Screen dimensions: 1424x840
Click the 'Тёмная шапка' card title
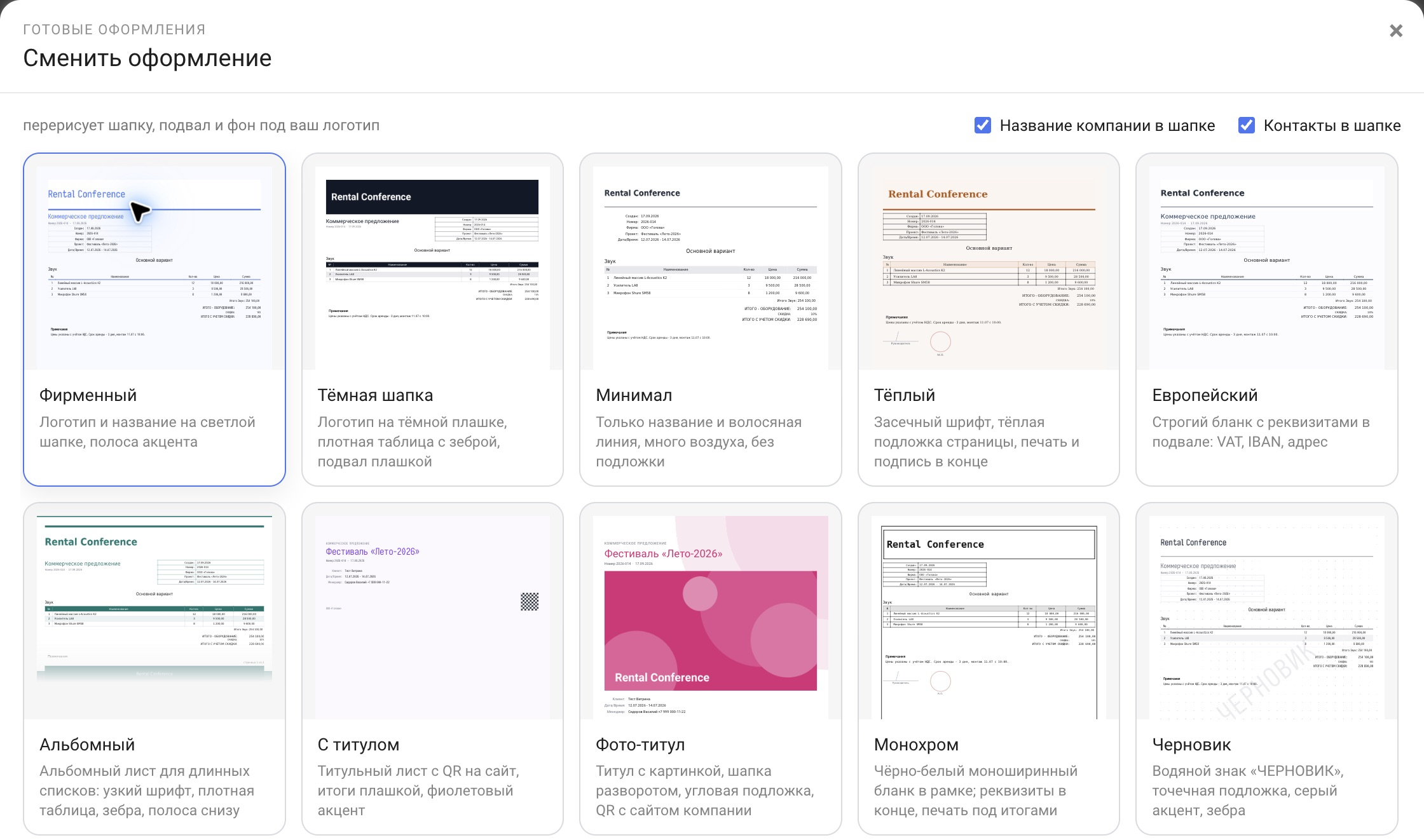(375, 395)
